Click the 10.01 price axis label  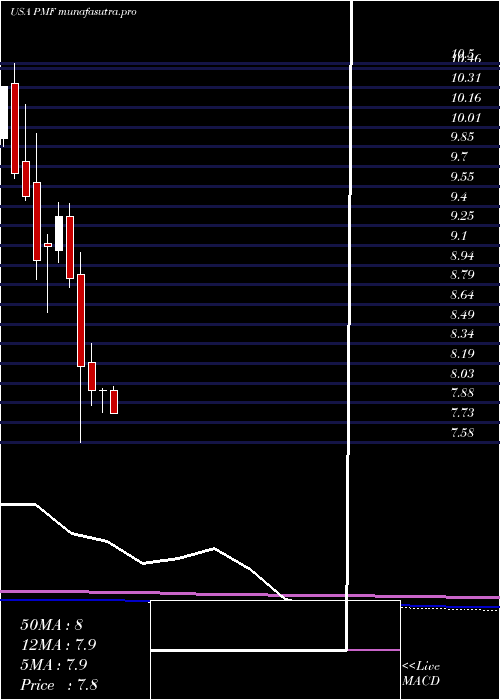466,118
